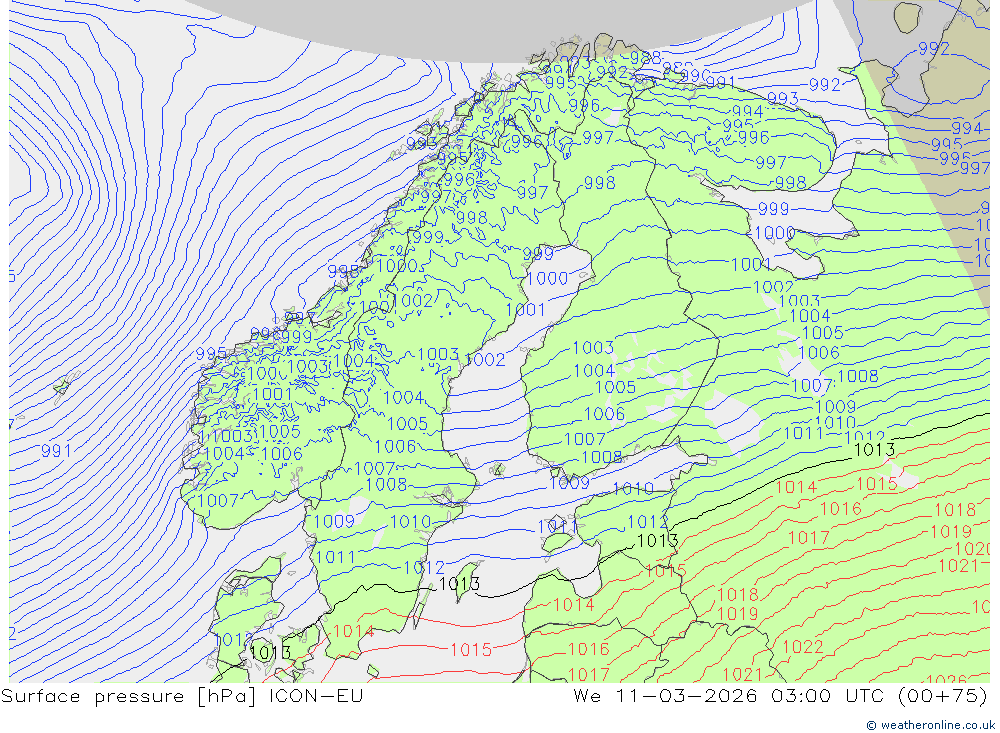Click the 1016 red label in Russia
The image size is (1000, 733).
pos(840,508)
